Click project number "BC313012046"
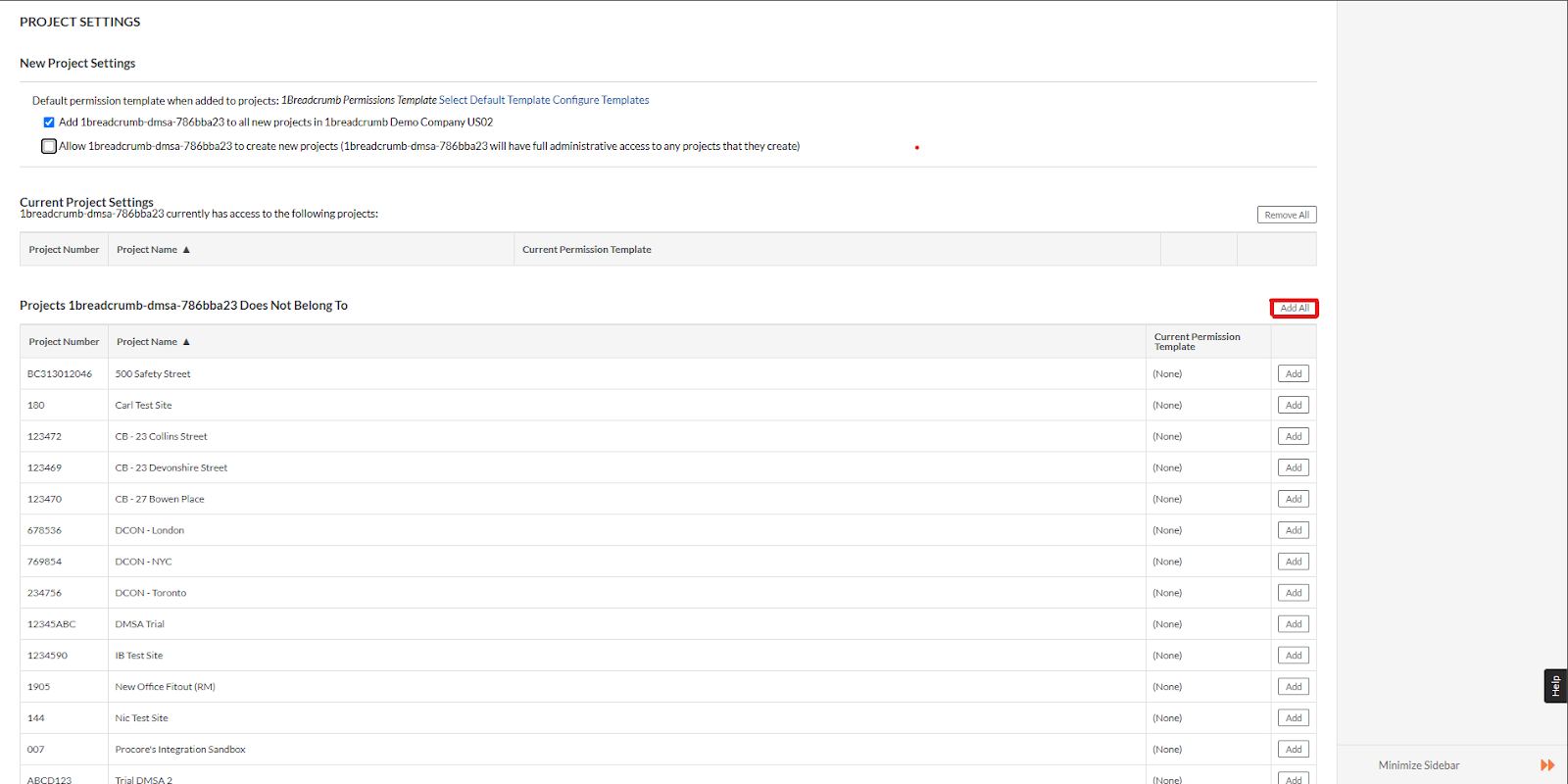The image size is (1568, 784). 60,374
